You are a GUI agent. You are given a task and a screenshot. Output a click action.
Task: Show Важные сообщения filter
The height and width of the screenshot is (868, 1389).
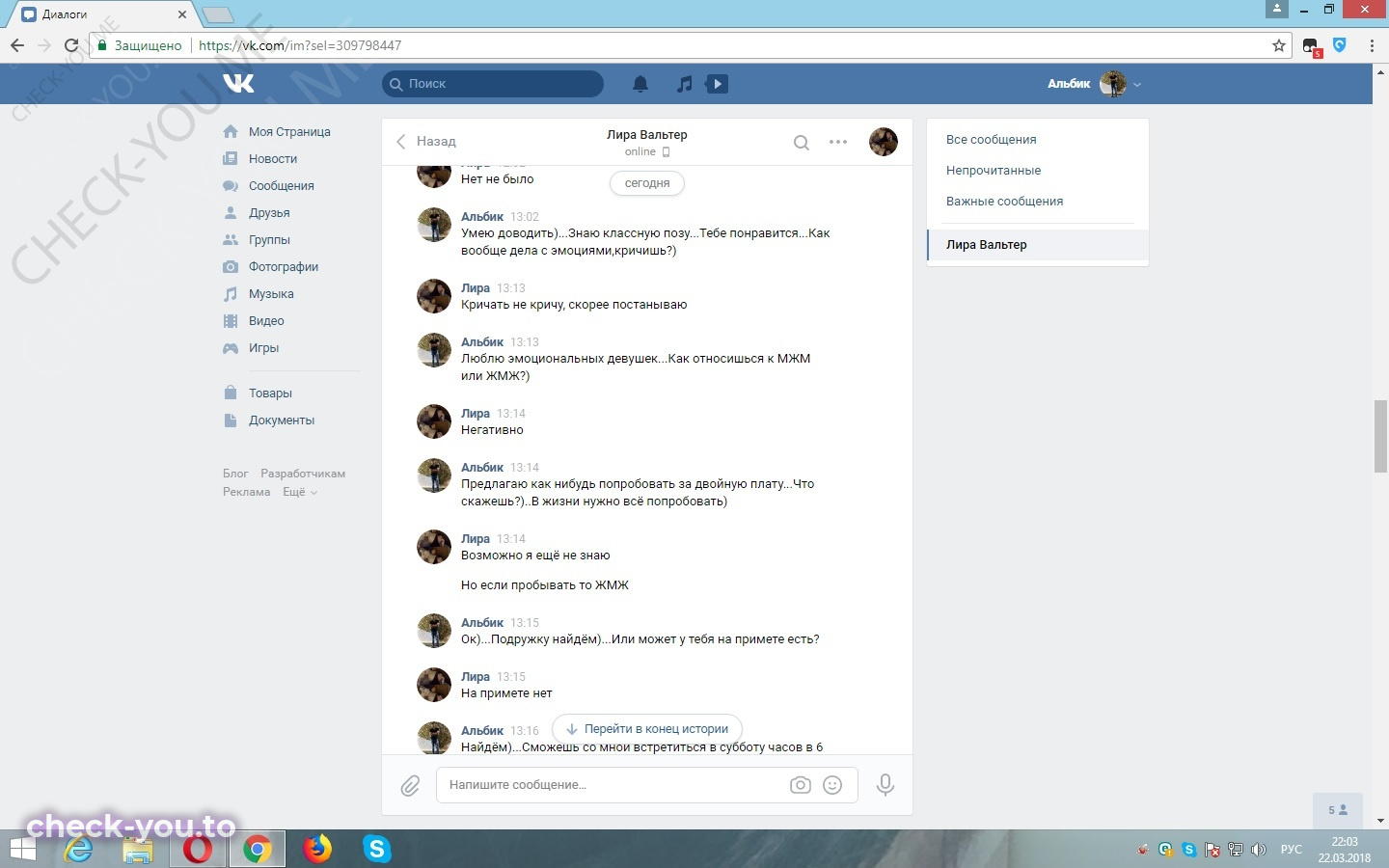coord(1038,202)
